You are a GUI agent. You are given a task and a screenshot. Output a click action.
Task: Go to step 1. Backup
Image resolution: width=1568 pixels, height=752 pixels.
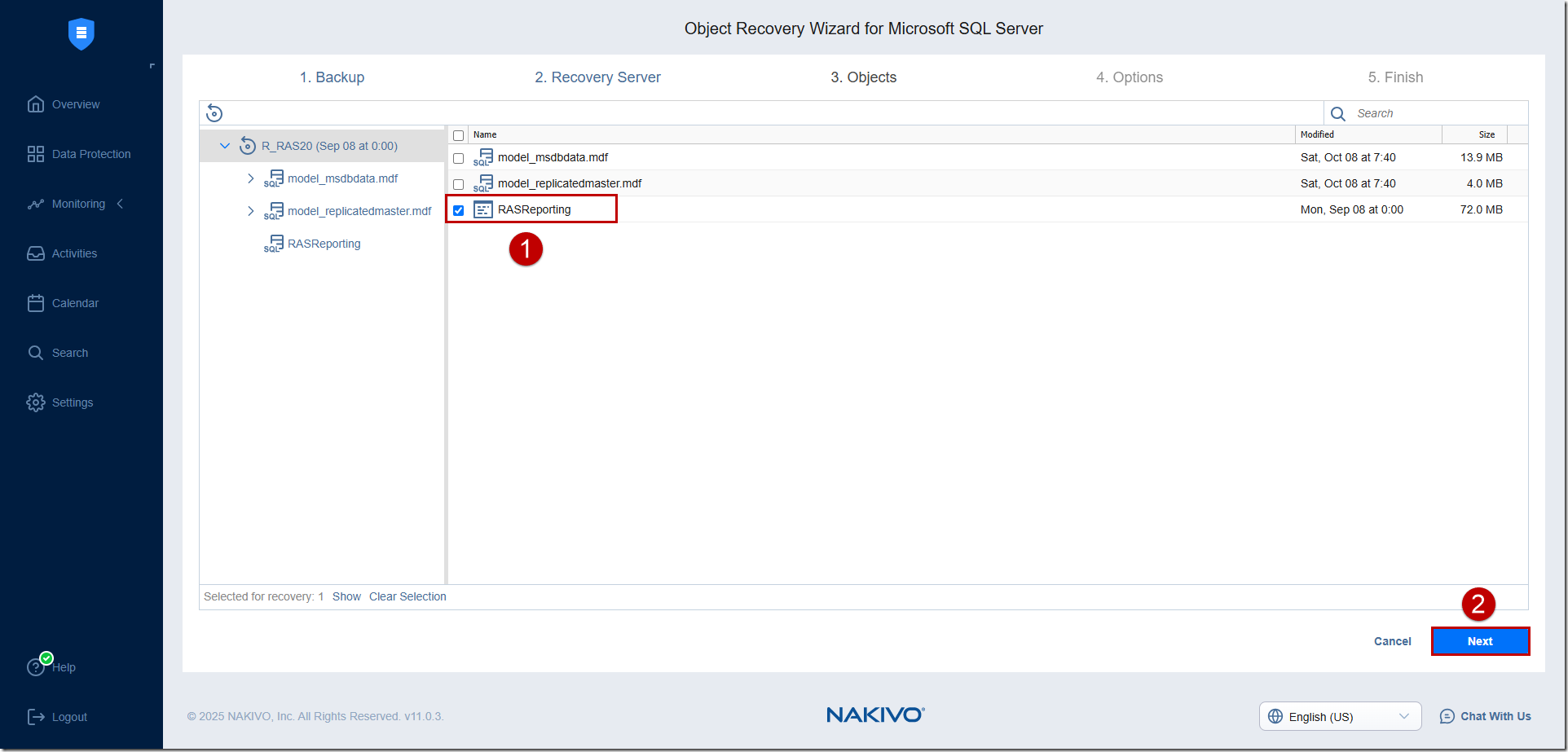[x=333, y=77]
